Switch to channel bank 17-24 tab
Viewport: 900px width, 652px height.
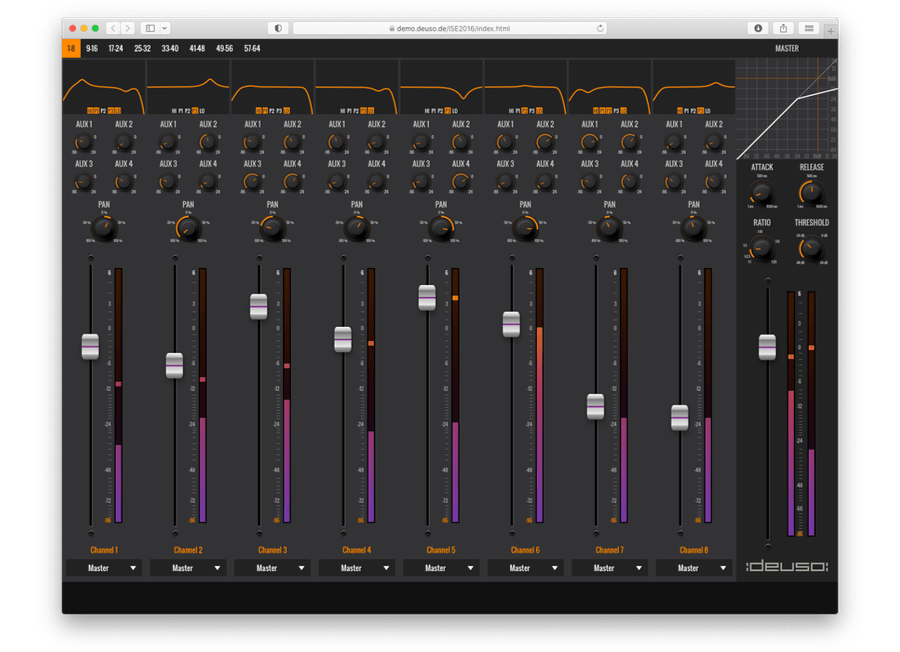coord(116,48)
